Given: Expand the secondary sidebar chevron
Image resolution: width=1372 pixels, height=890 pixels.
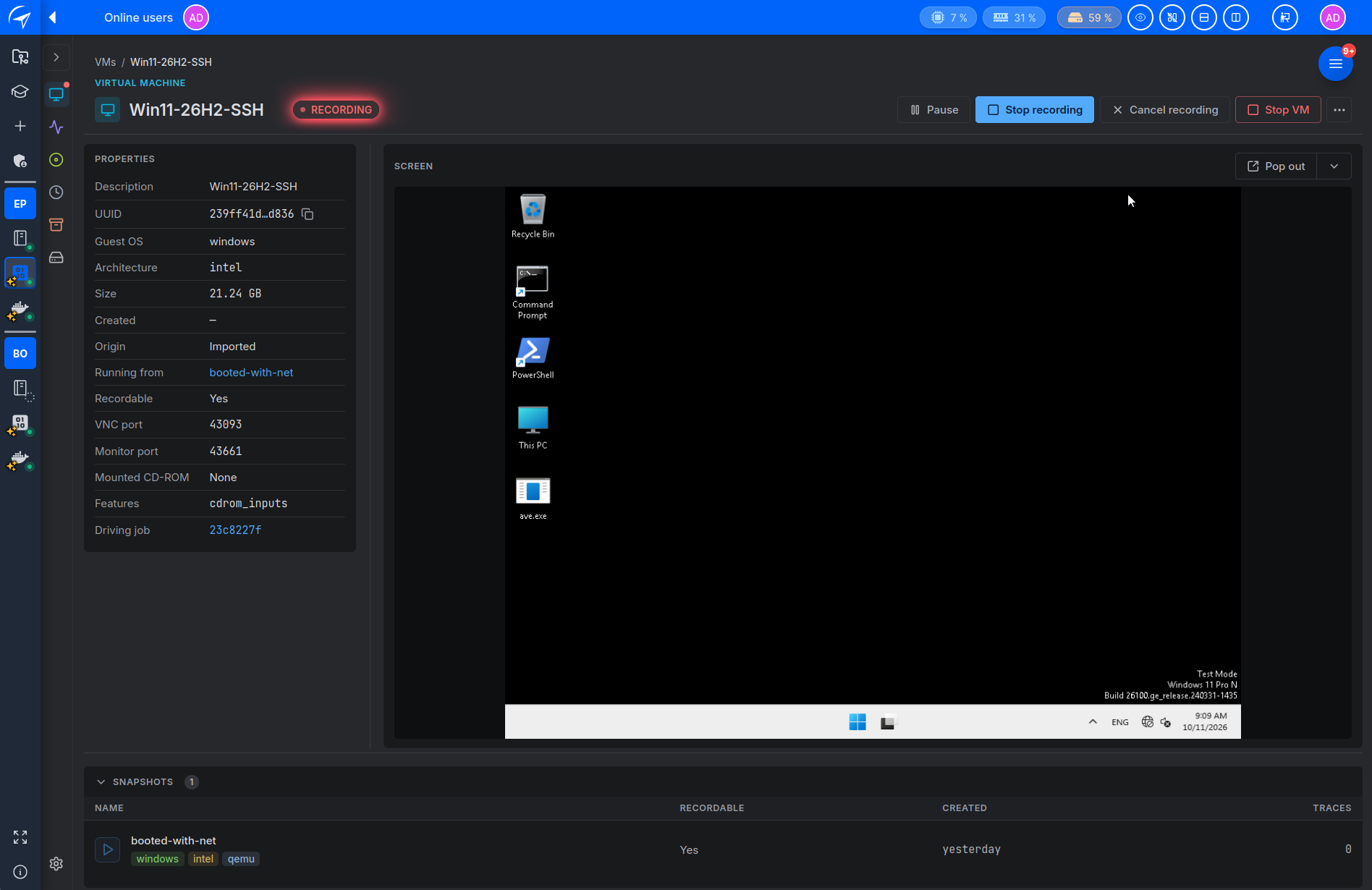Looking at the screenshot, I should [x=56, y=57].
